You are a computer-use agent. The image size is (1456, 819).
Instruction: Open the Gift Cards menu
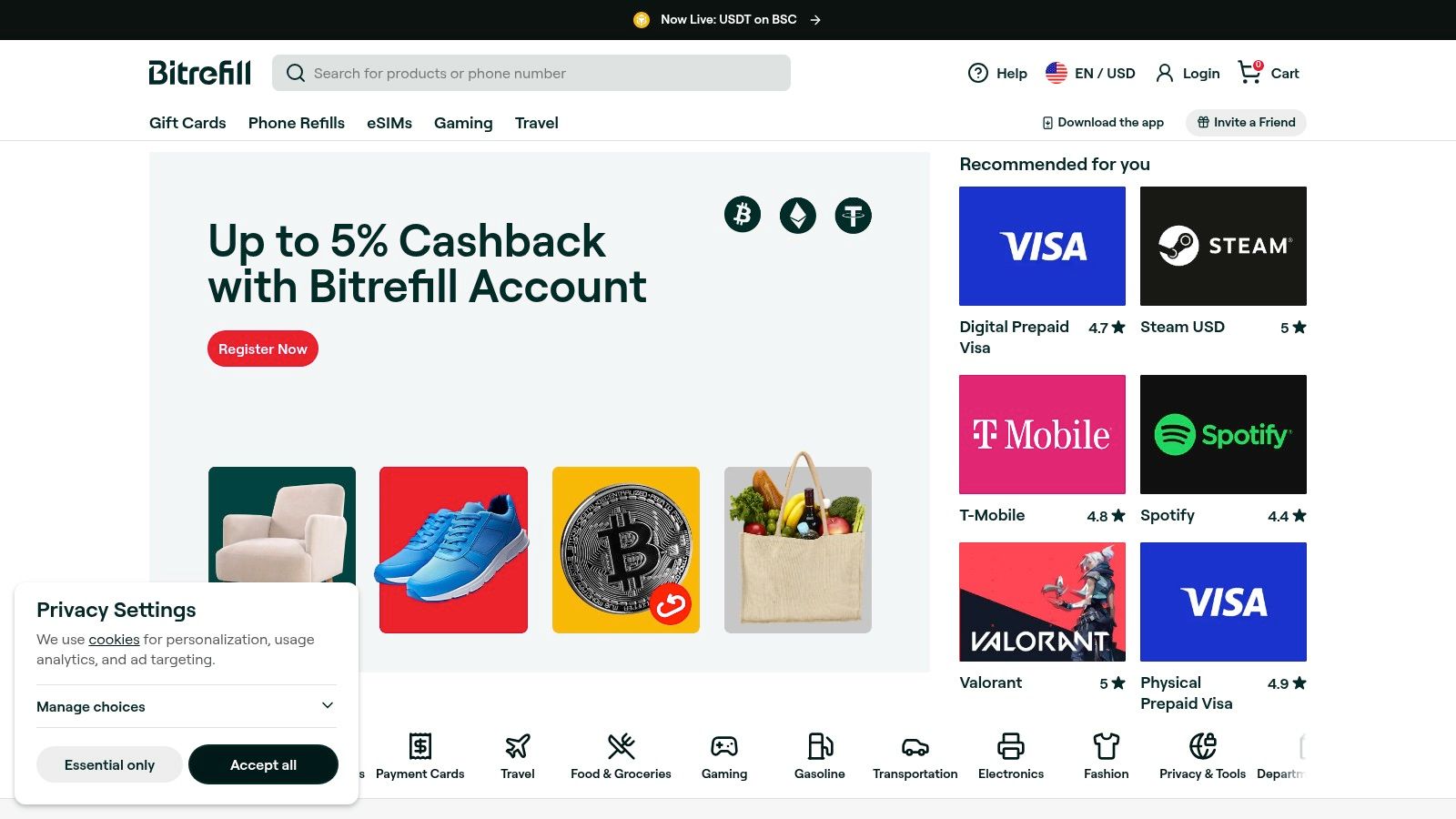coord(187,123)
